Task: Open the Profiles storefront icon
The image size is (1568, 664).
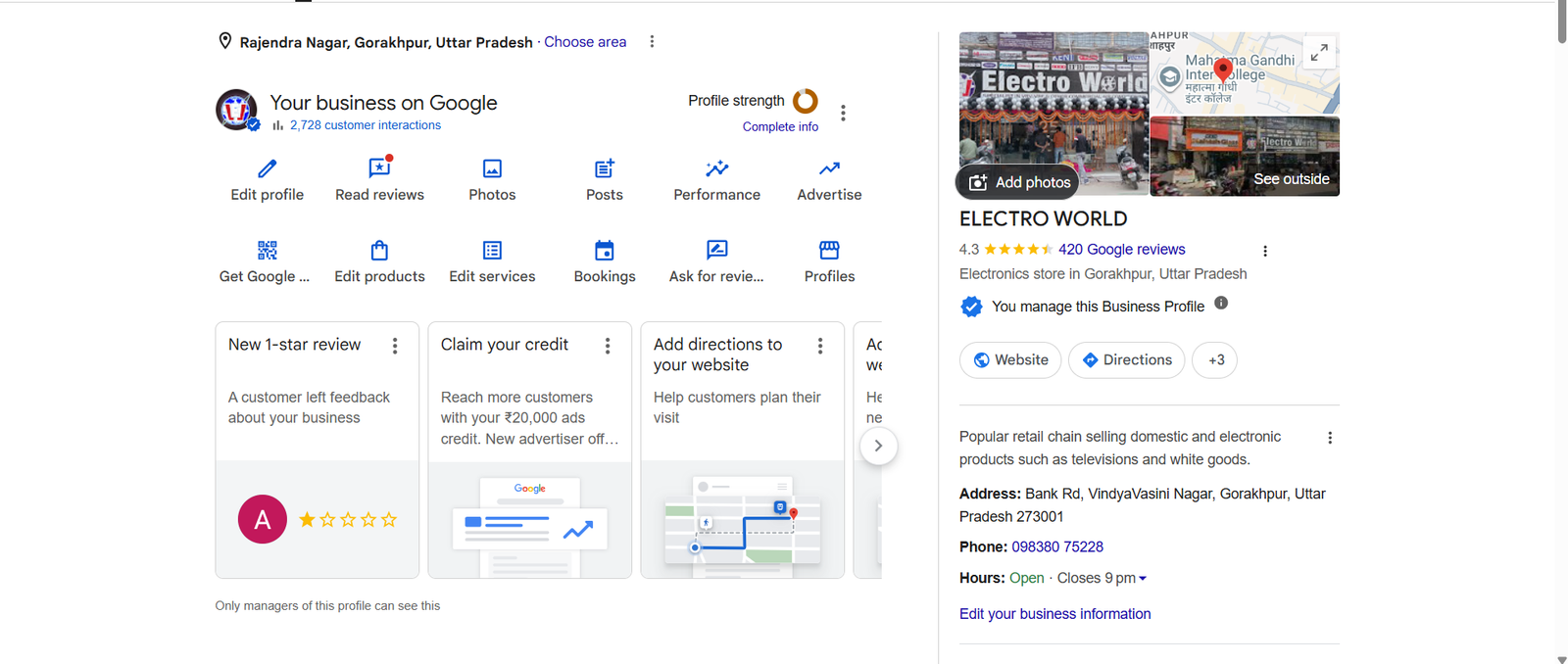Action: pos(829,250)
